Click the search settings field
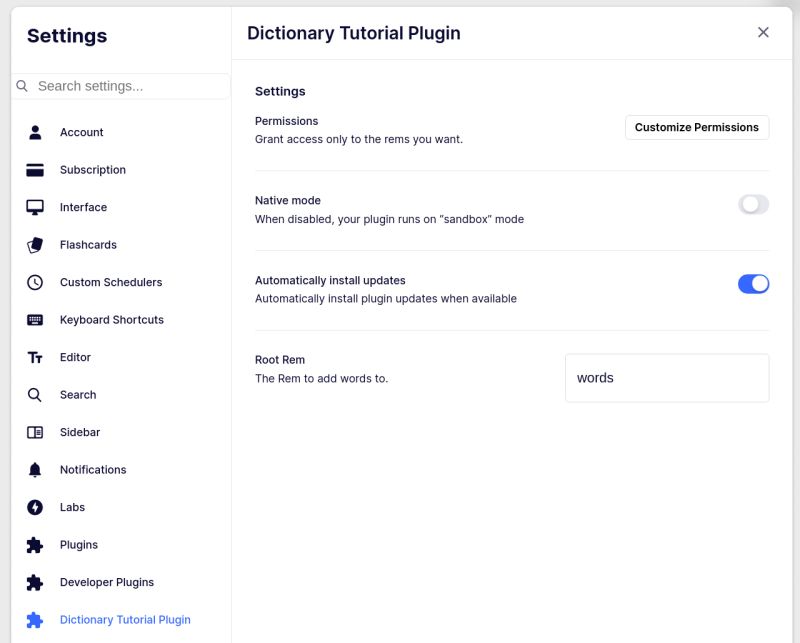Screen dimensions: 800x643 120,86
